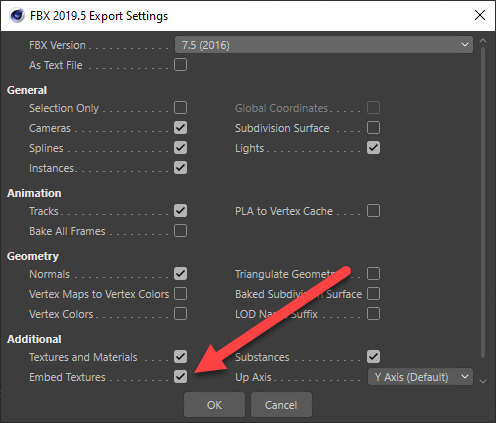Expand the Up Axis dropdown

pyautogui.click(x=420, y=377)
